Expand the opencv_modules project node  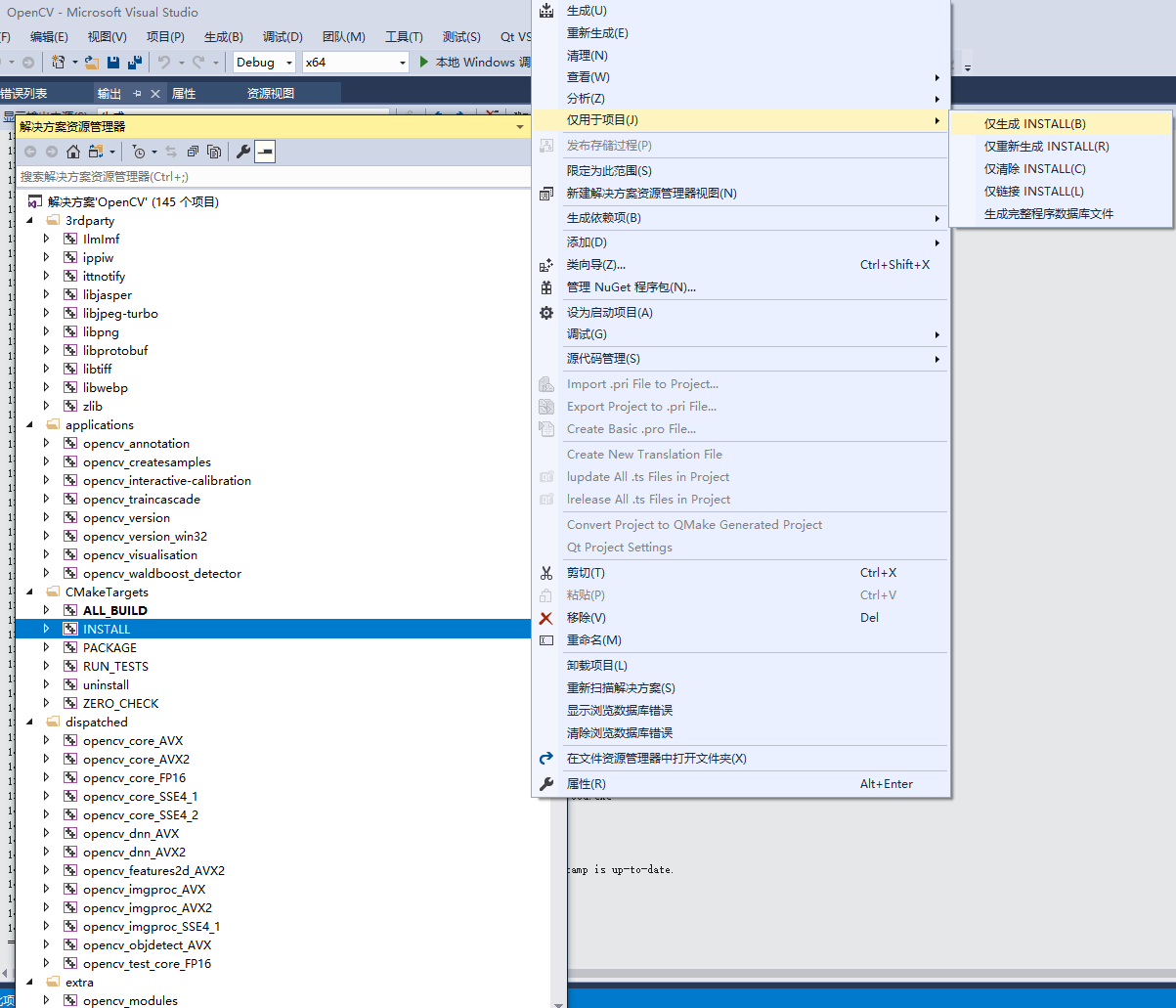click(46, 1001)
